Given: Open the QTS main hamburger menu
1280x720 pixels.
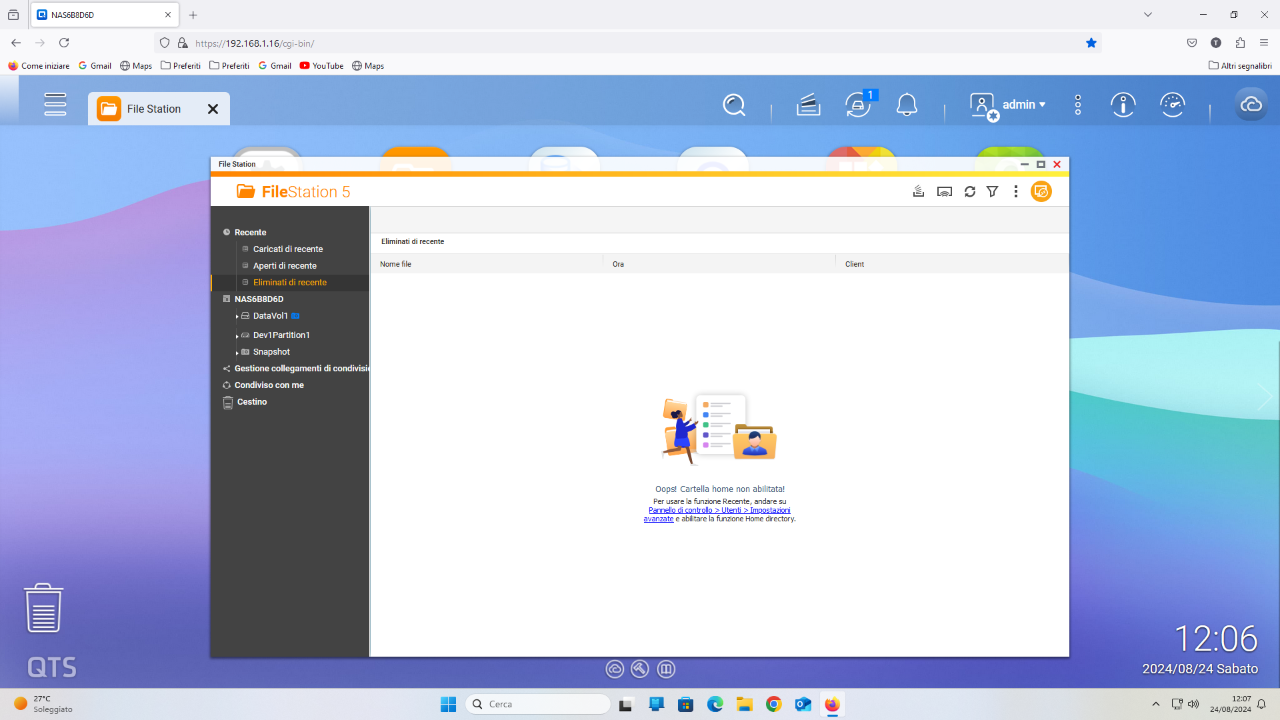Looking at the screenshot, I should click(x=55, y=105).
